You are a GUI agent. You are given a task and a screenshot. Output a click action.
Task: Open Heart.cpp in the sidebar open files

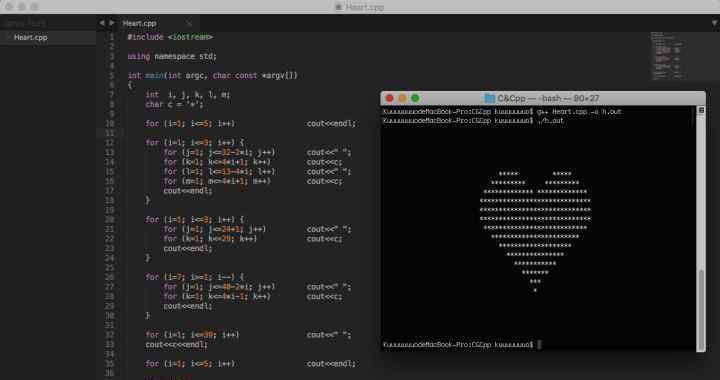pos(31,38)
